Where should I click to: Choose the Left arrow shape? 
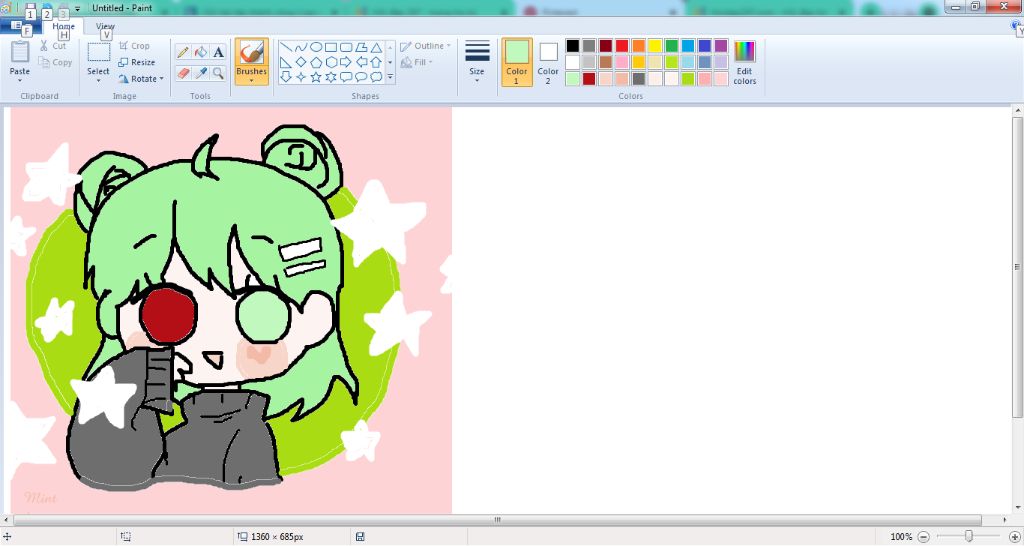click(361, 63)
